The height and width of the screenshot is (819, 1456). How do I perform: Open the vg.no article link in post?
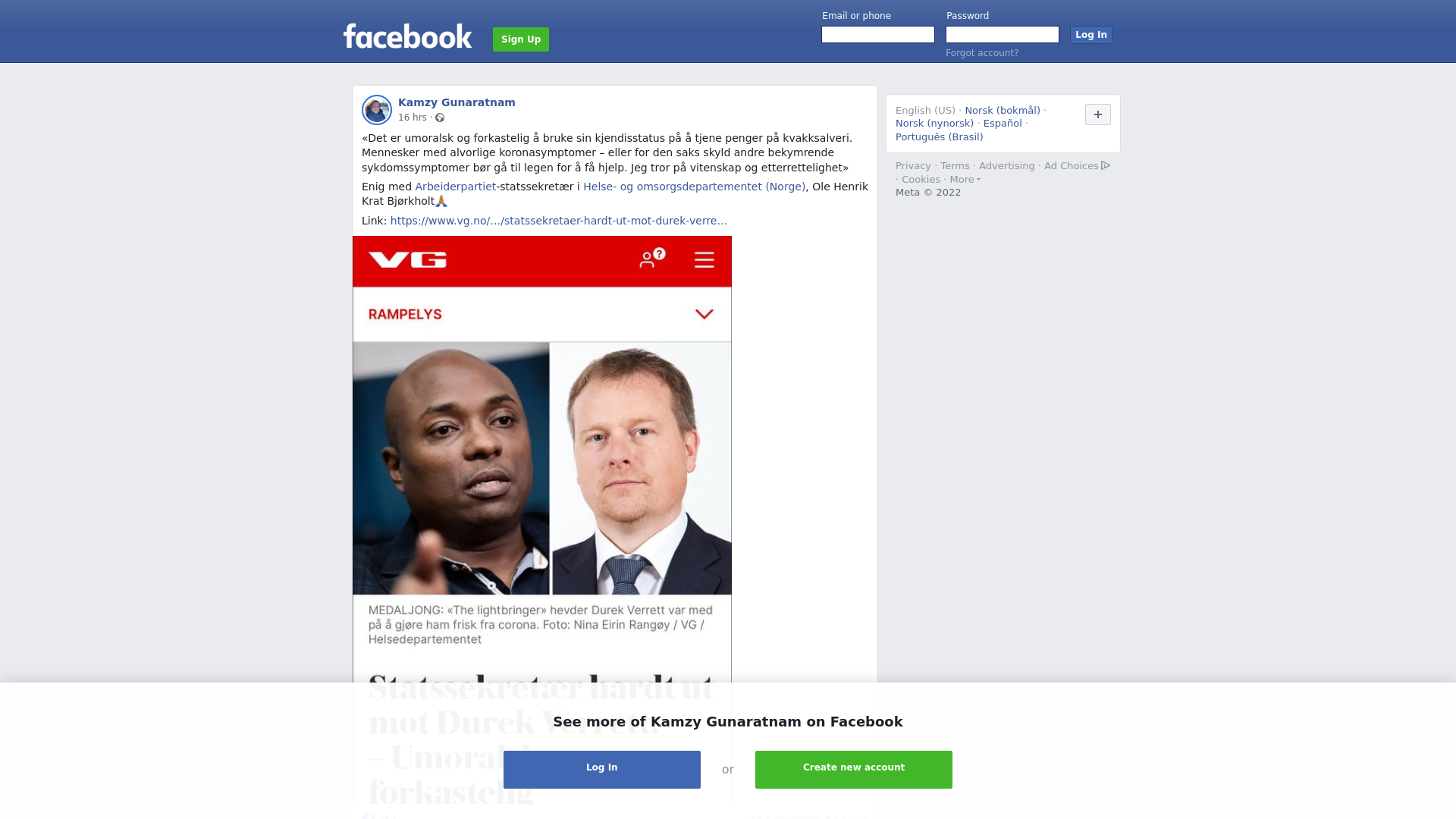point(559,221)
